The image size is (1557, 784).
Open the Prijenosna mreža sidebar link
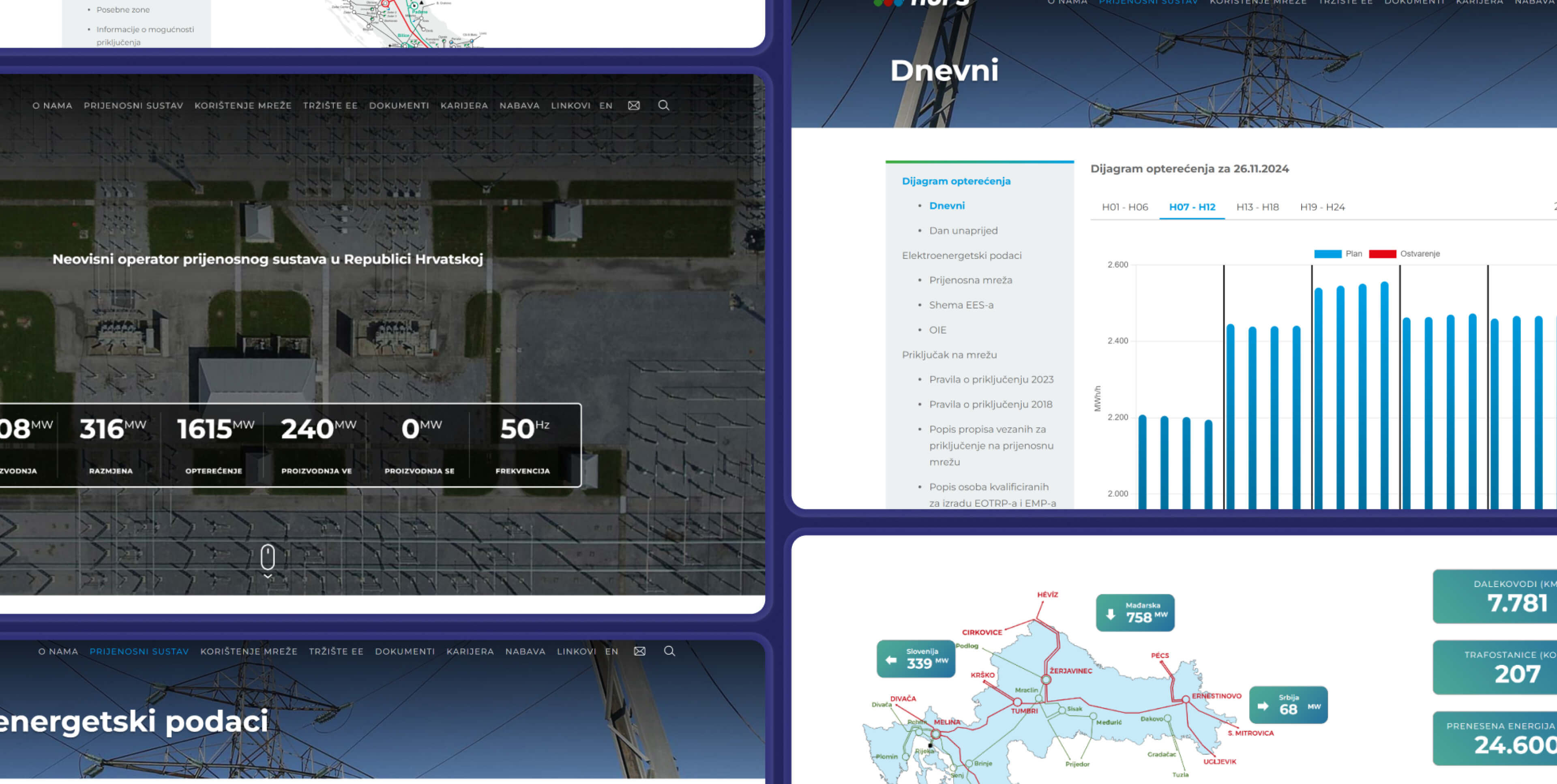click(x=971, y=280)
